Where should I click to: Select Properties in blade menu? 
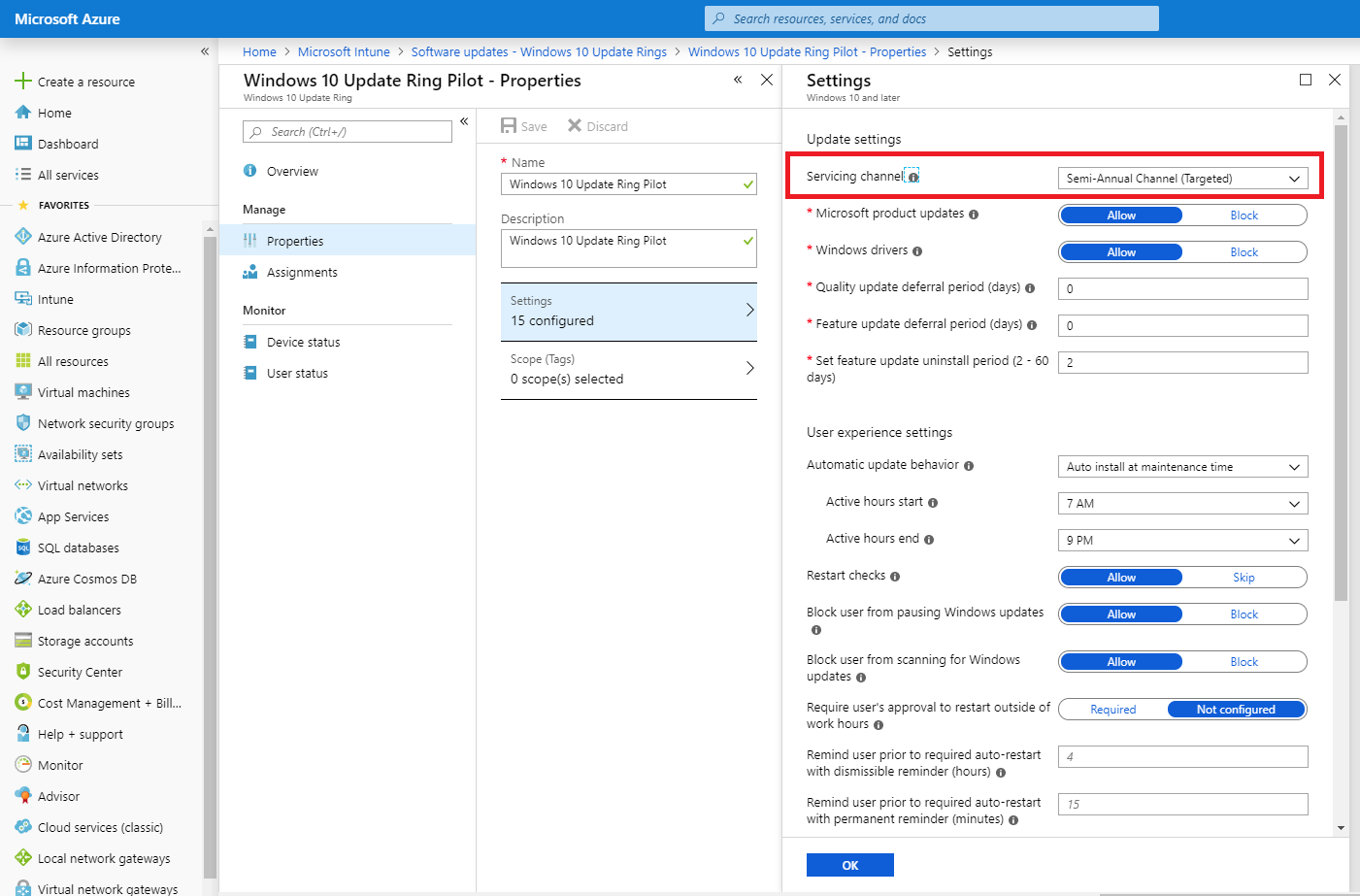348,241
